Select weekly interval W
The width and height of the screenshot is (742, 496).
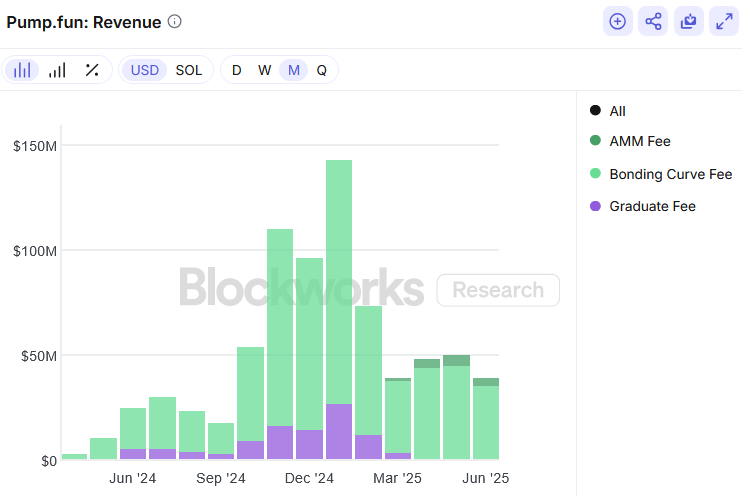pyautogui.click(x=265, y=70)
